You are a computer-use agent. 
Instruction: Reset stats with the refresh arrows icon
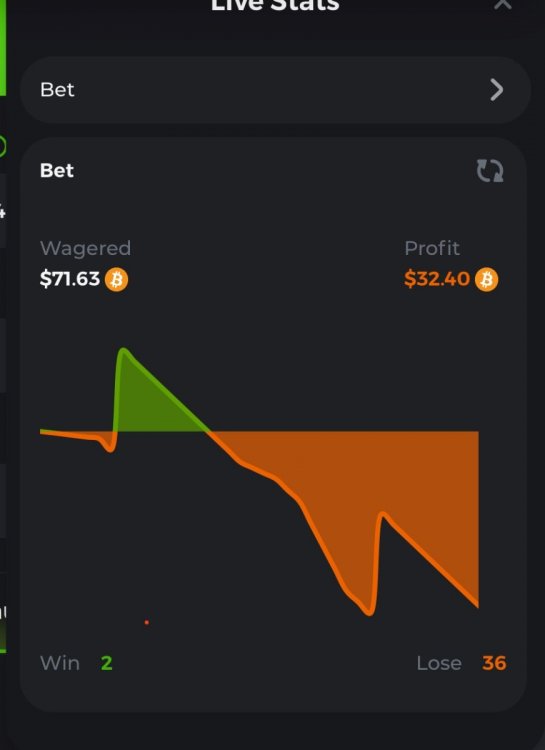490,171
